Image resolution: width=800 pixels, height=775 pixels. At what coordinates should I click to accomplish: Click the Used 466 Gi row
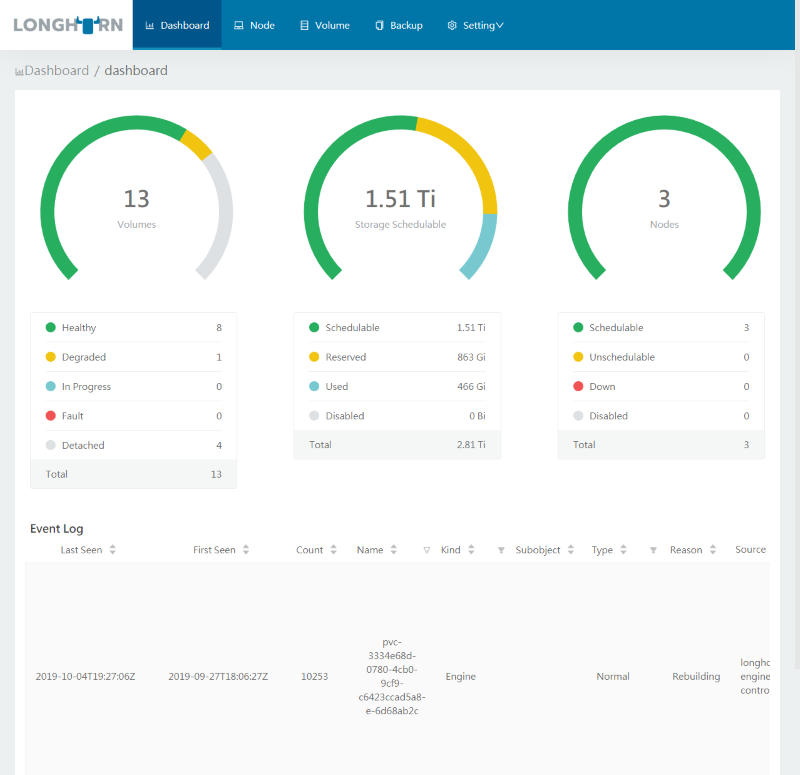click(x=397, y=387)
